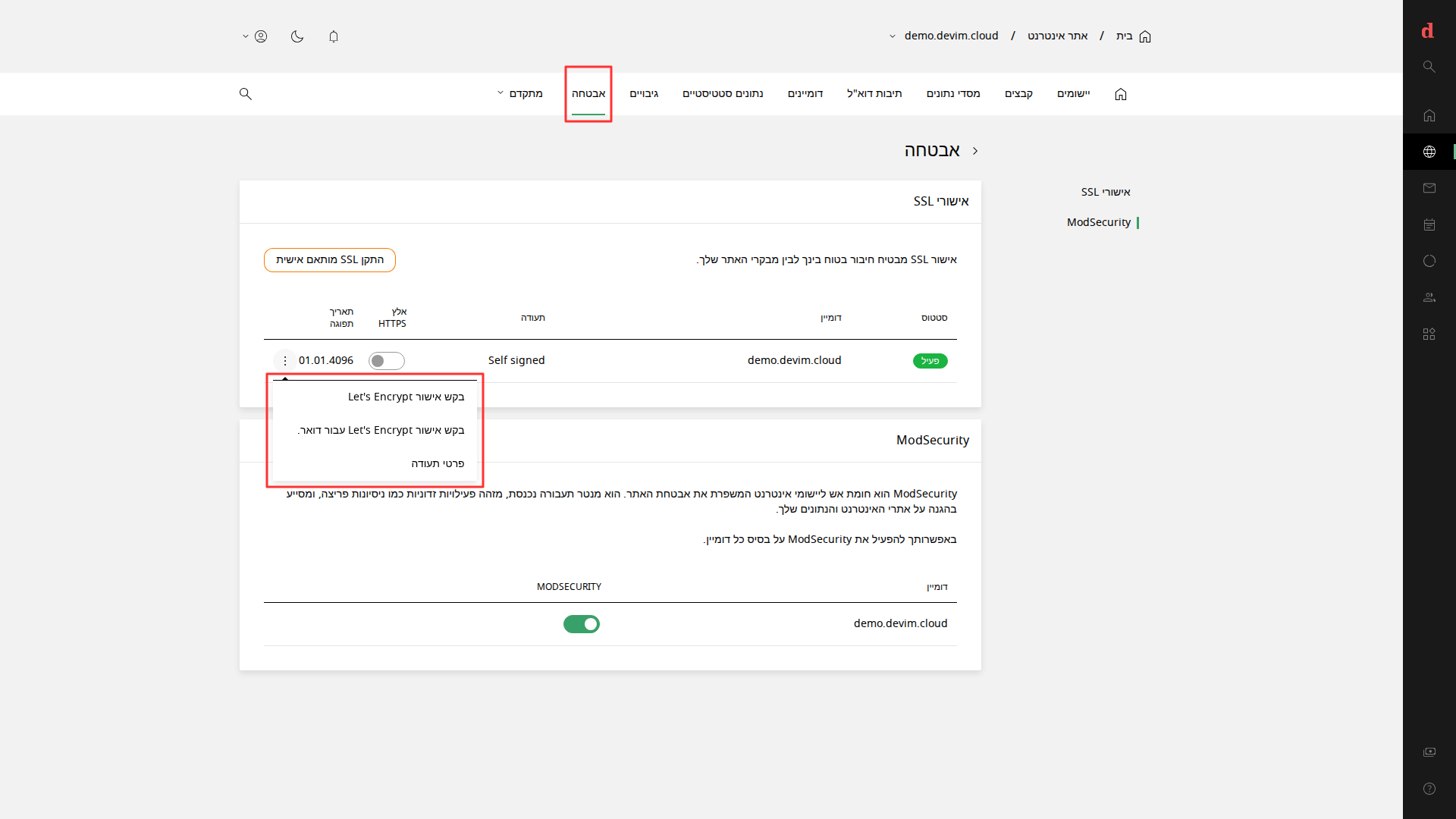Open the sidebar search icon
This screenshot has width=1456, height=819.
[1429, 67]
